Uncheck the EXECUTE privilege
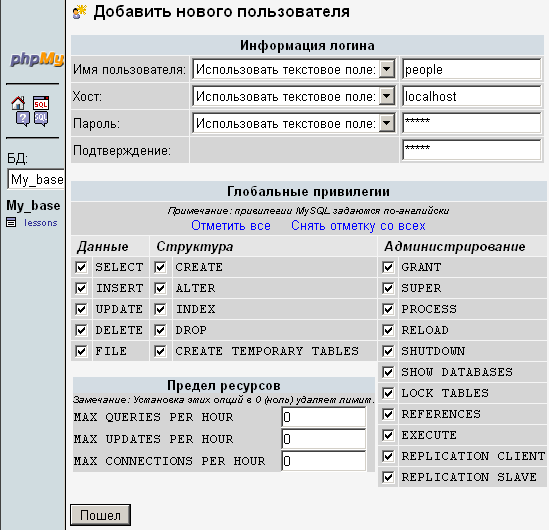This screenshot has height=530, width=549. tap(388, 435)
